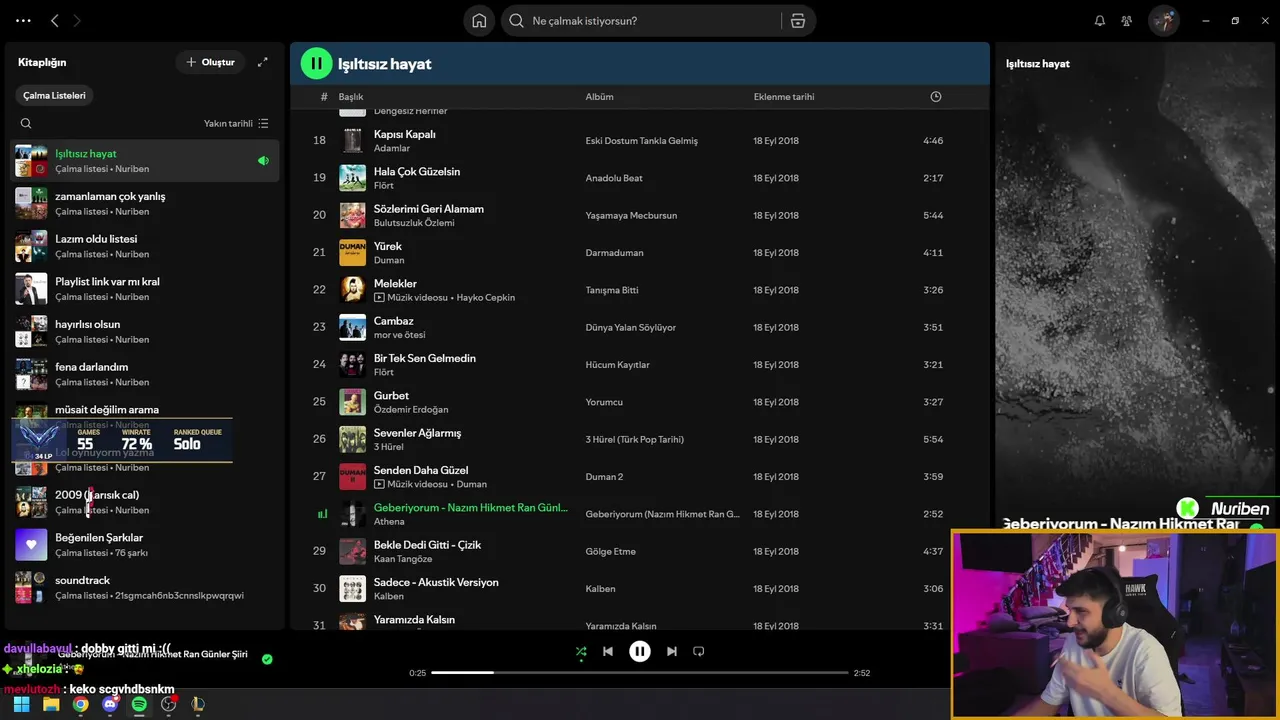Open 'hayırlısı olsun' playlist
The height and width of the screenshot is (720, 1280).
click(x=145, y=331)
